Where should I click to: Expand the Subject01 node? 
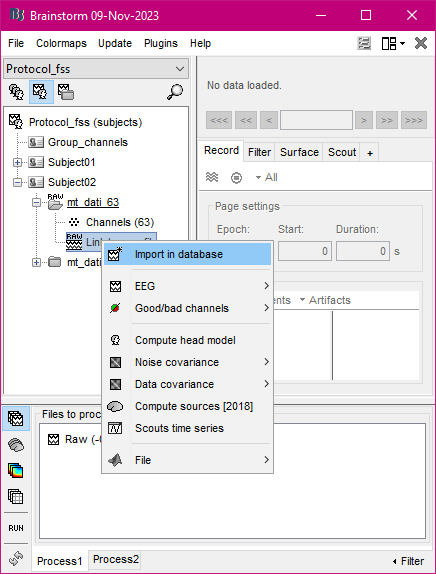click(17, 162)
